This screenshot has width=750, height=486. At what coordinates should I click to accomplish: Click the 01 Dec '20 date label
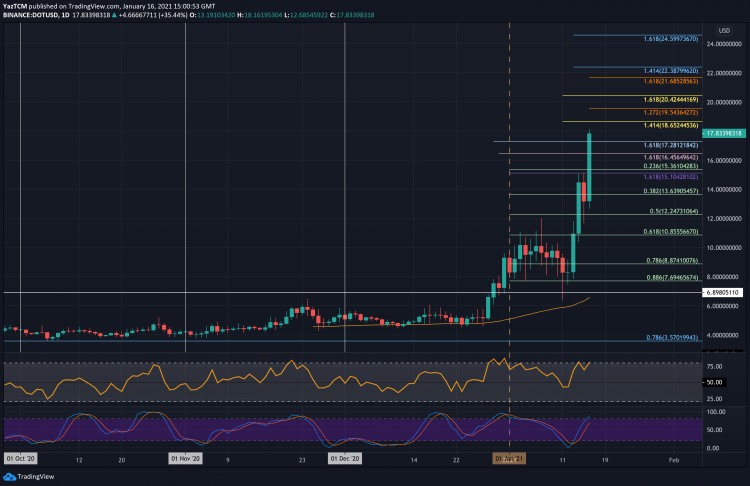345,461
